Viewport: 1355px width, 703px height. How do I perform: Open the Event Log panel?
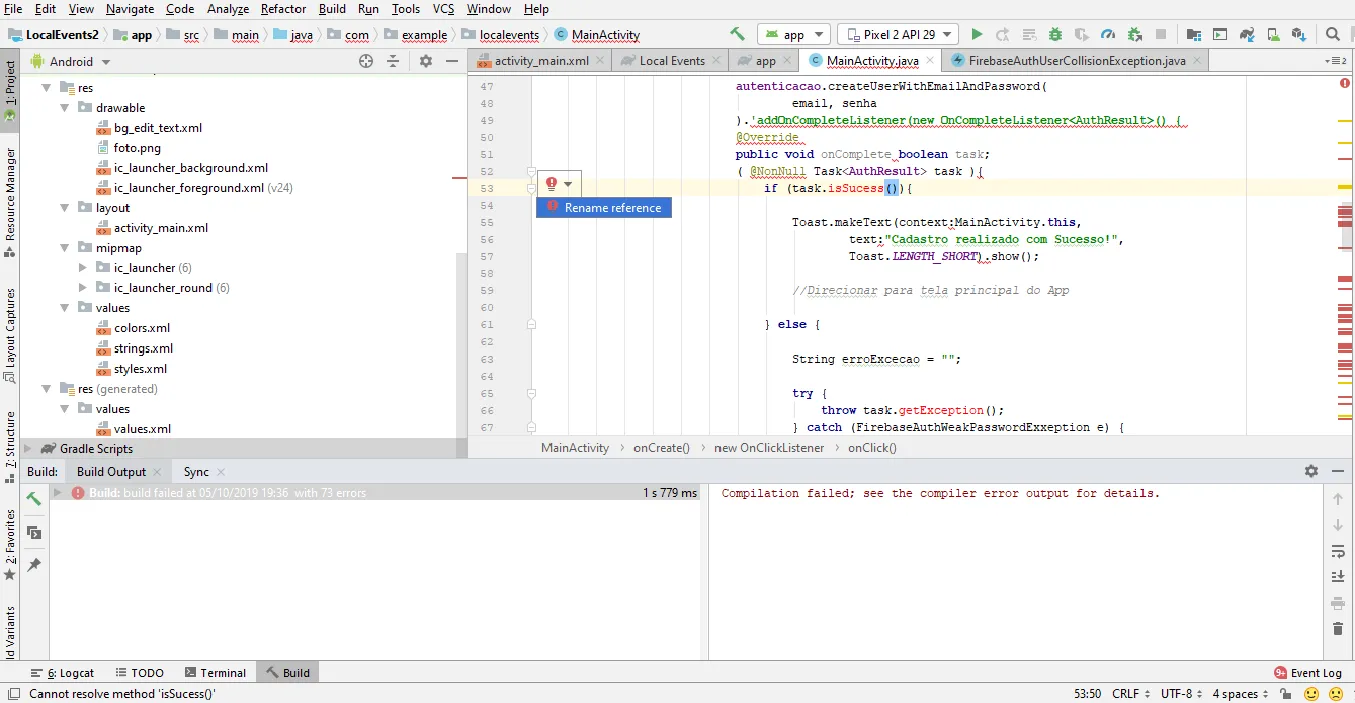[x=1308, y=673]
